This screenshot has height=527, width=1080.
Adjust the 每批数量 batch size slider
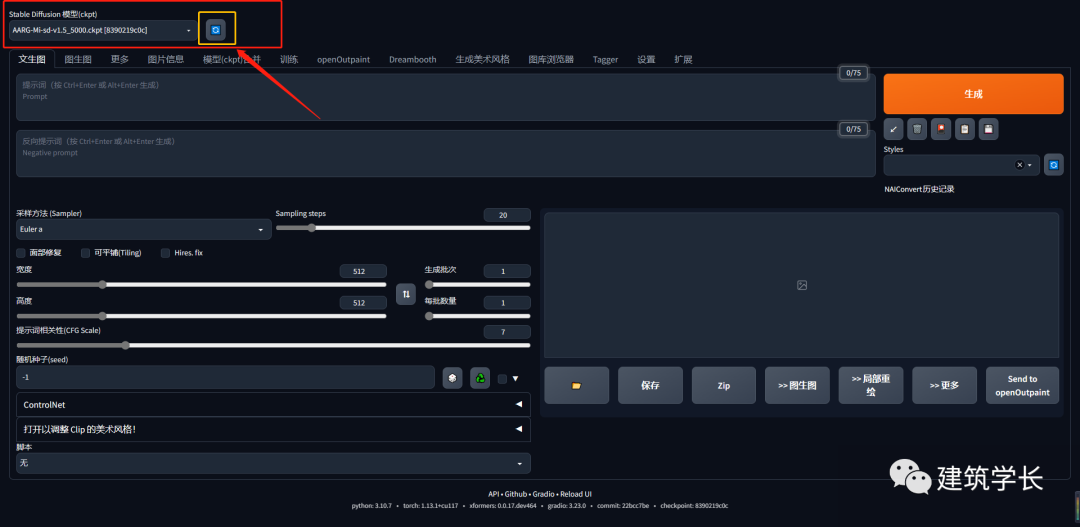pos(477,316)
